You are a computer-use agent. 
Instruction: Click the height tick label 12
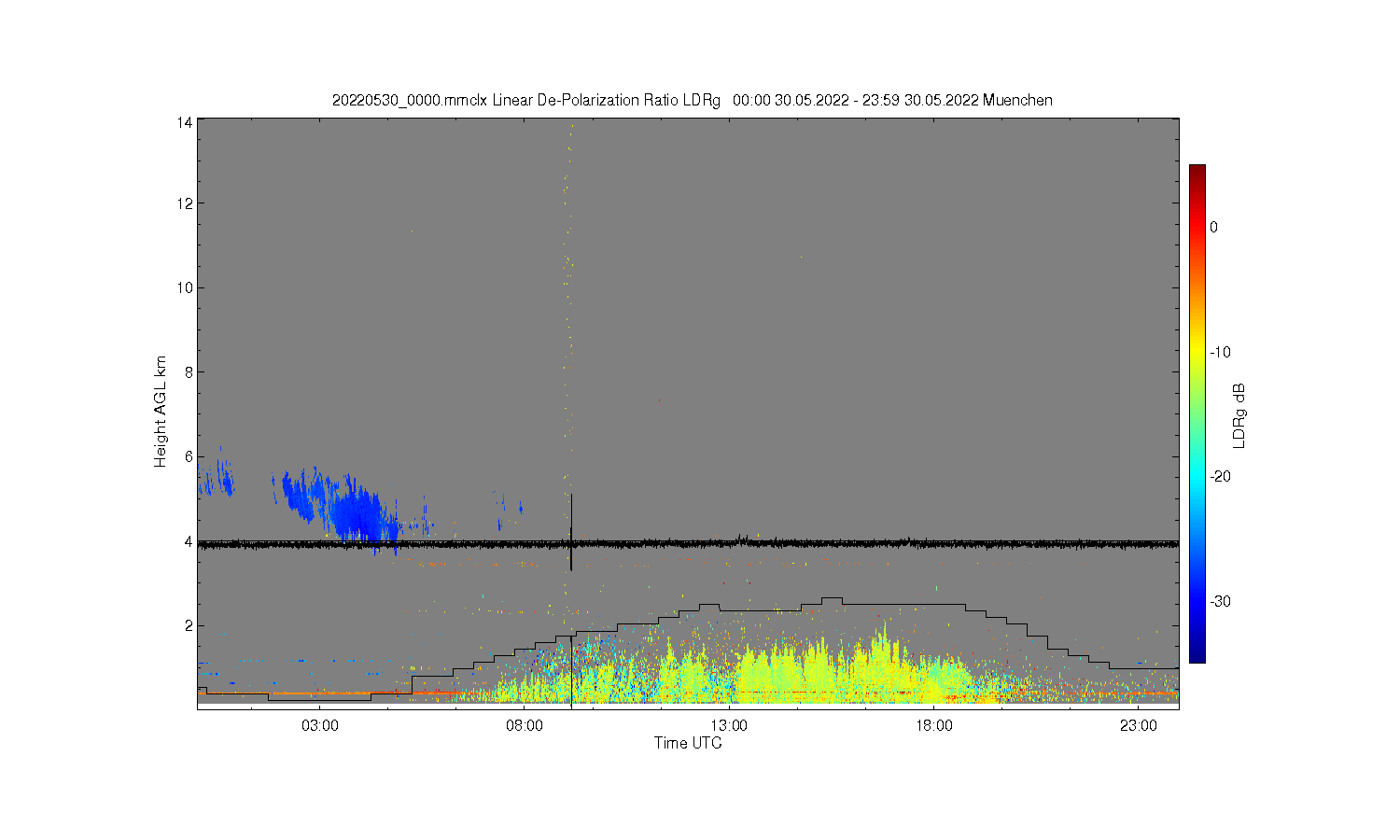click(185, 203)
